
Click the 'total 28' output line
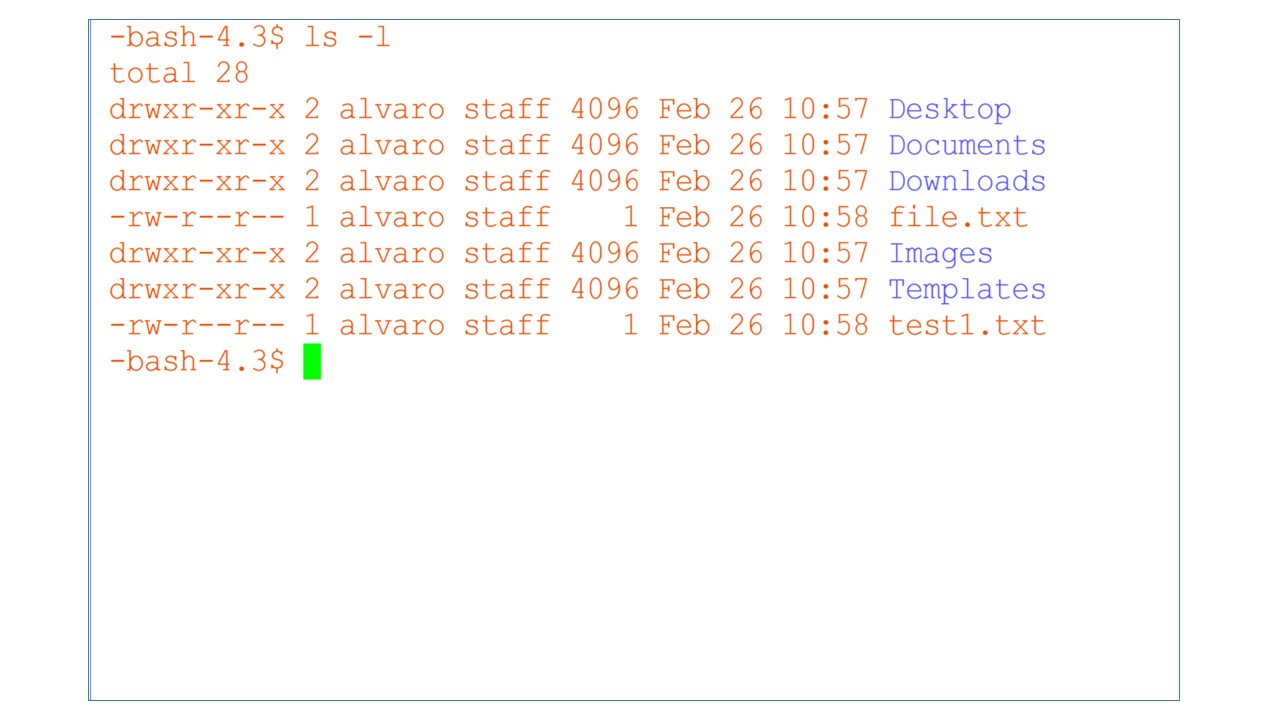(179, 73)
